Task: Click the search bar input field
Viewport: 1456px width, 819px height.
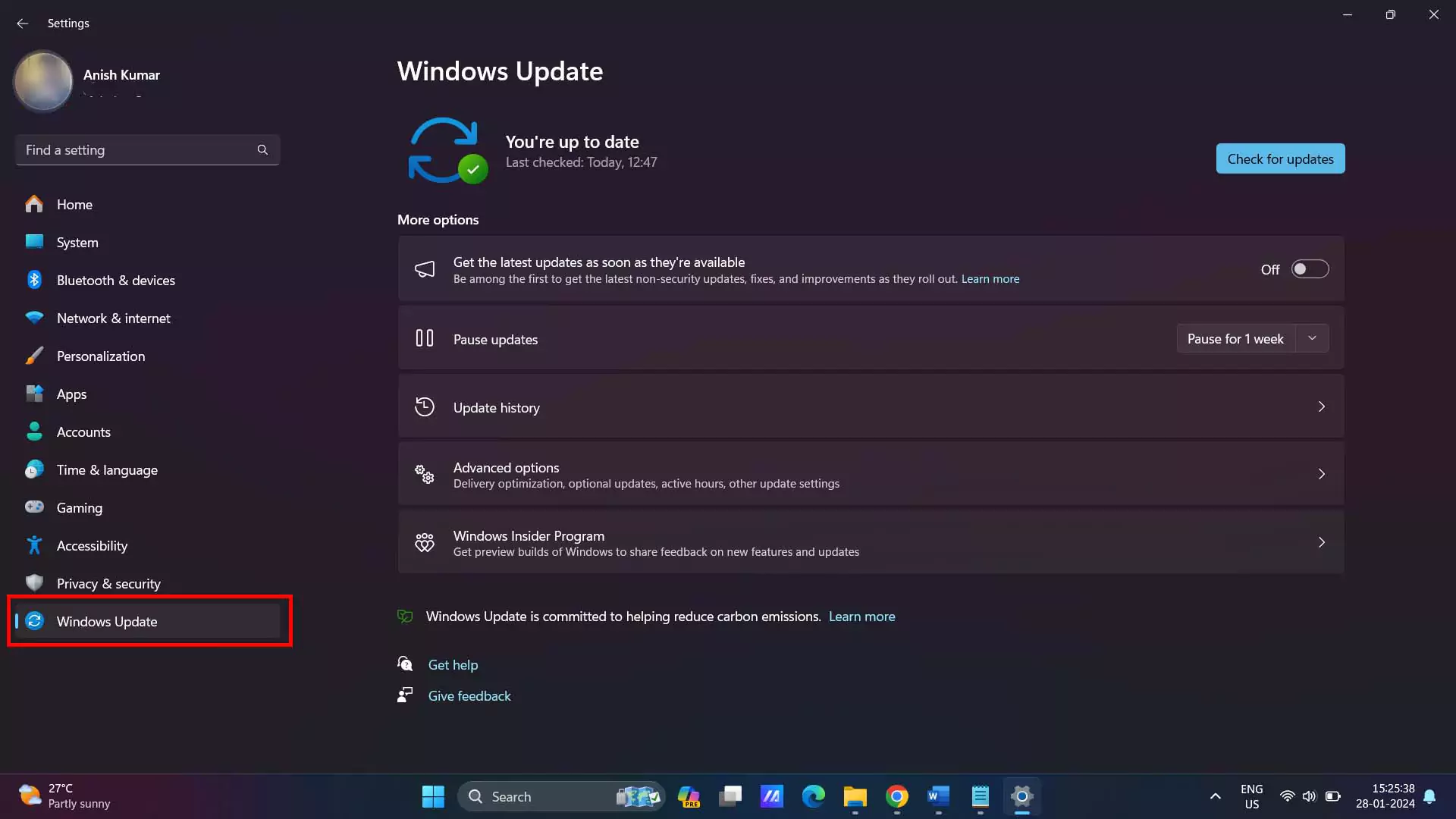Action: pos(144,150)
